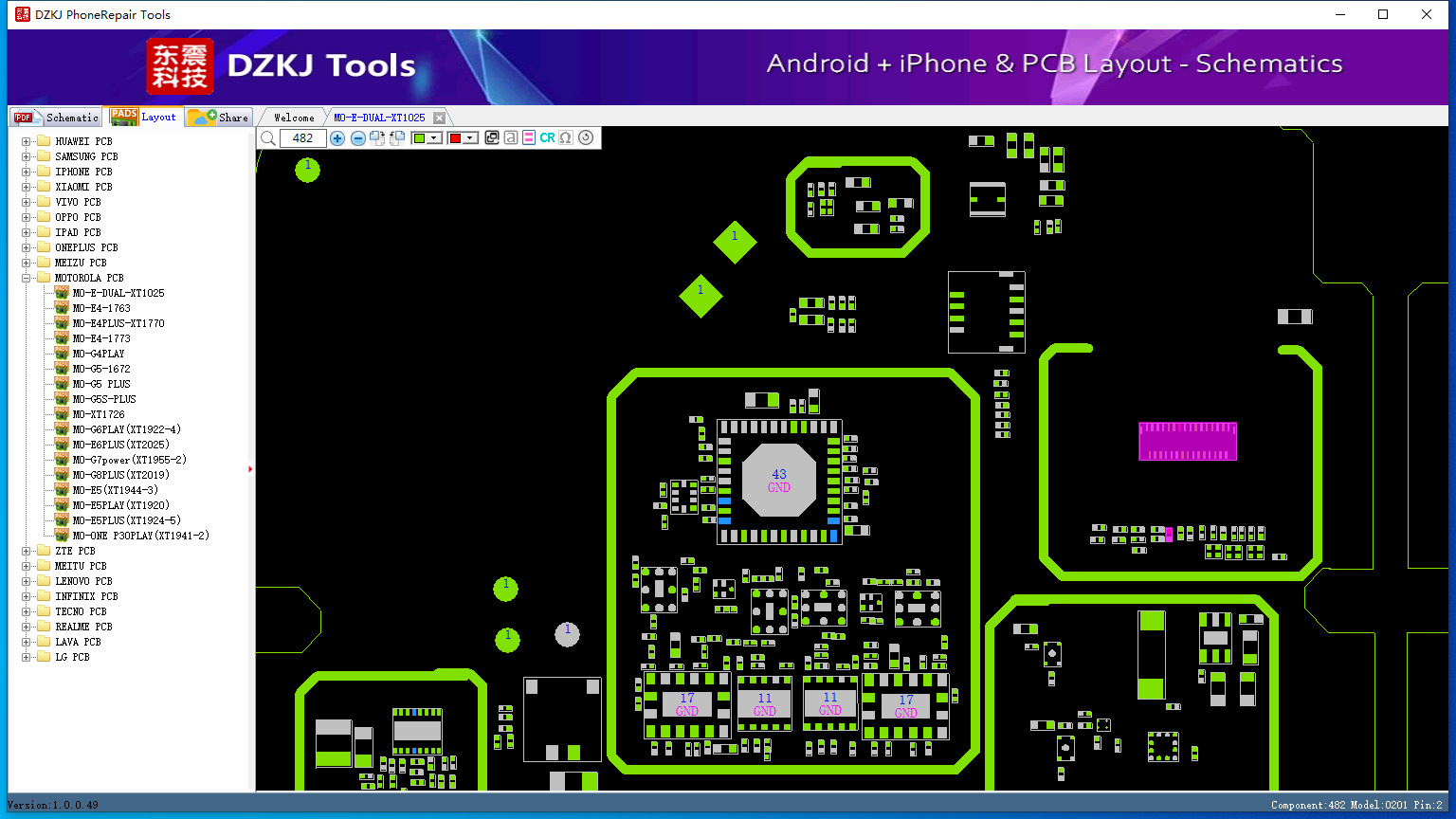This screenshot has width=1456, height=819.
Task: Open the MO-E-DUAL-XT1025 layout file
Action: tap(118, 293)
